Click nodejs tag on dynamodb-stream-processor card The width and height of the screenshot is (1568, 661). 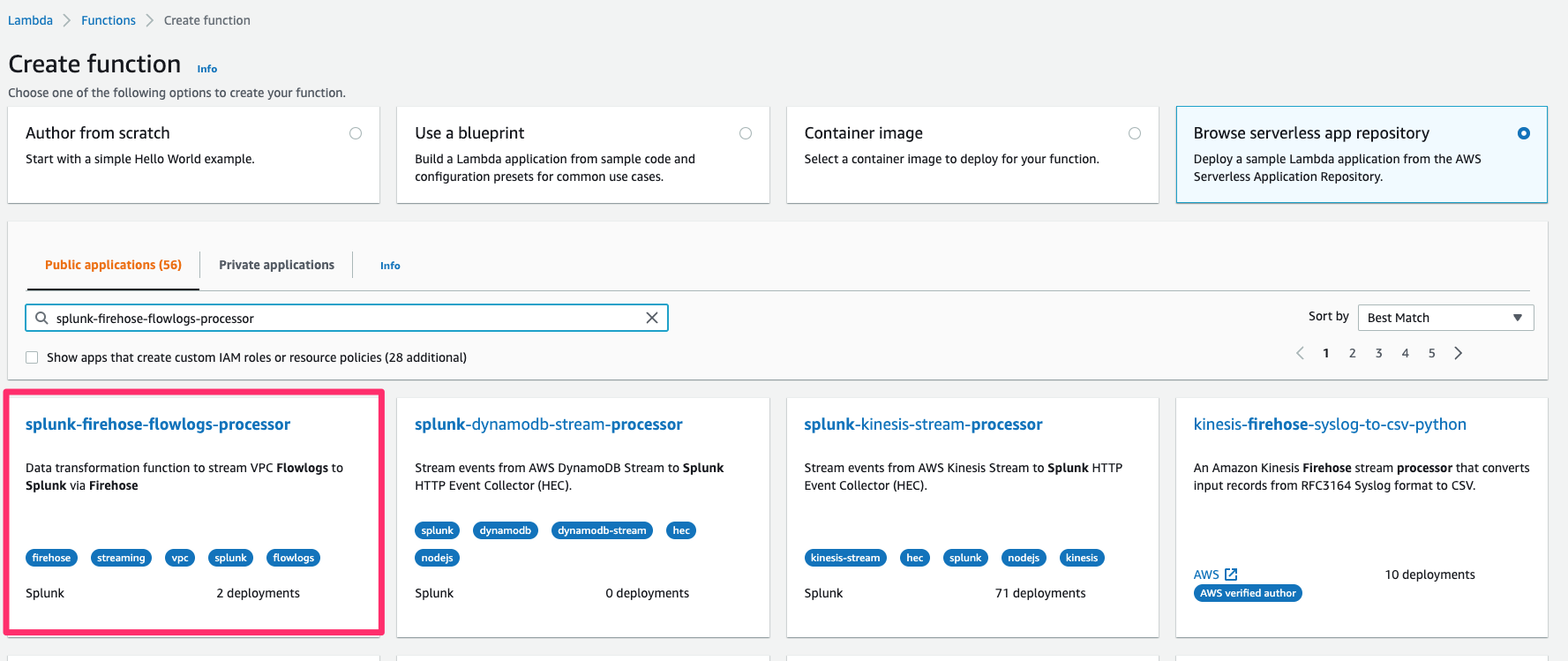(437, 558)
